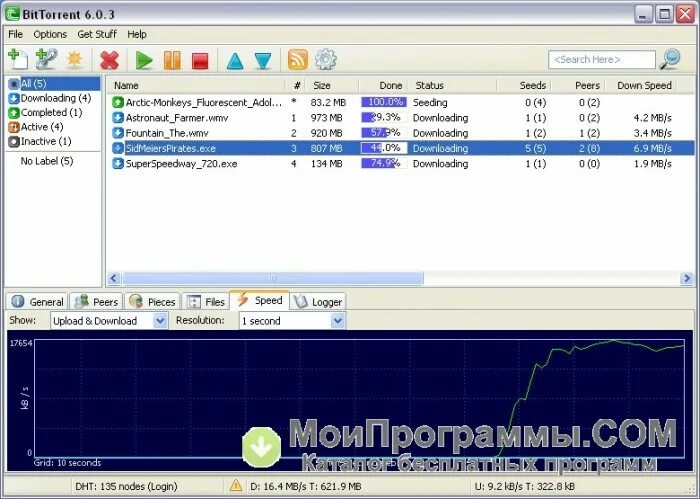Switch to the General tab
The height and width of the screenshot is (499, 700).
click(x=38, y=302)
